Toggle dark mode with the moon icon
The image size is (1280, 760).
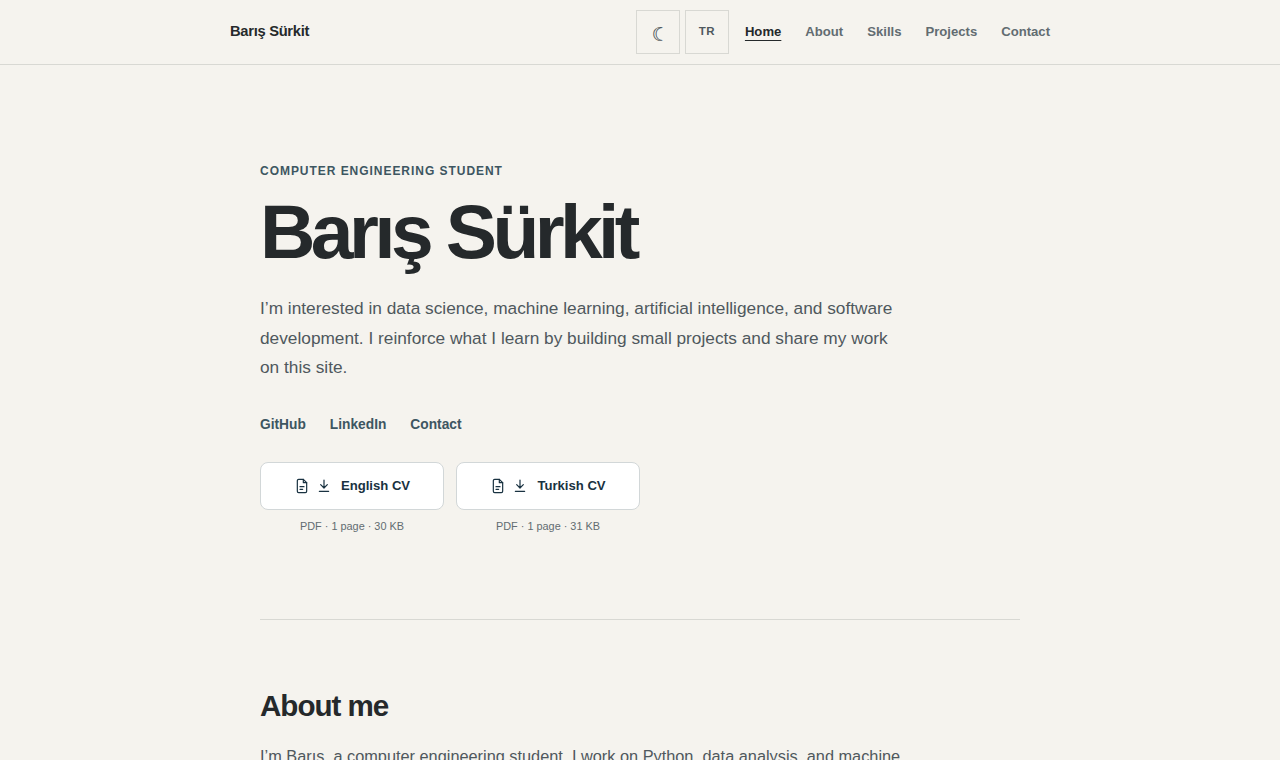(658, 32)
